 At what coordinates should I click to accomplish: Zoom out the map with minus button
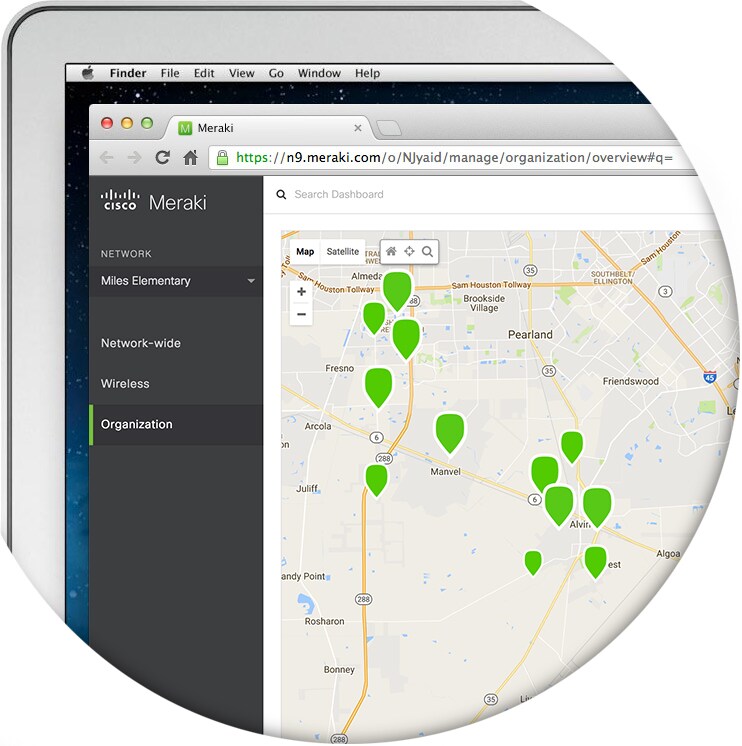(301, 314)
